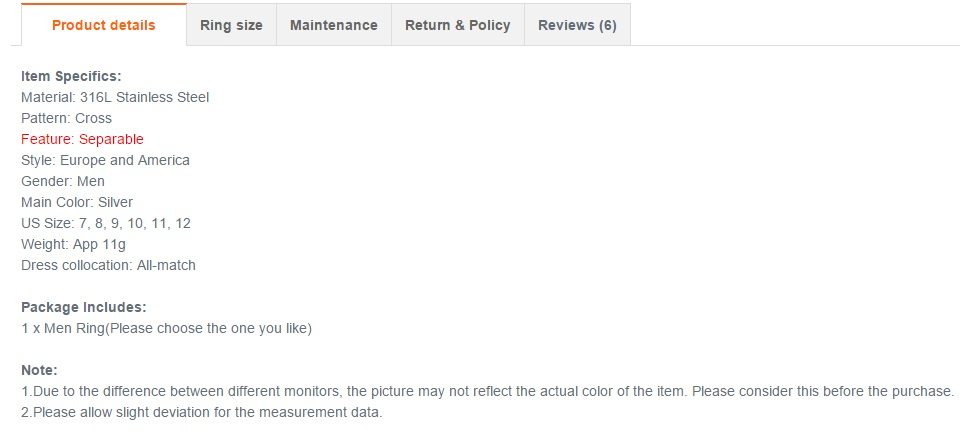Image resolution: width=960 pixels, height=447 pixels.
Task: Click the note about measurement deviation
Action: click(x=201, y=412)
